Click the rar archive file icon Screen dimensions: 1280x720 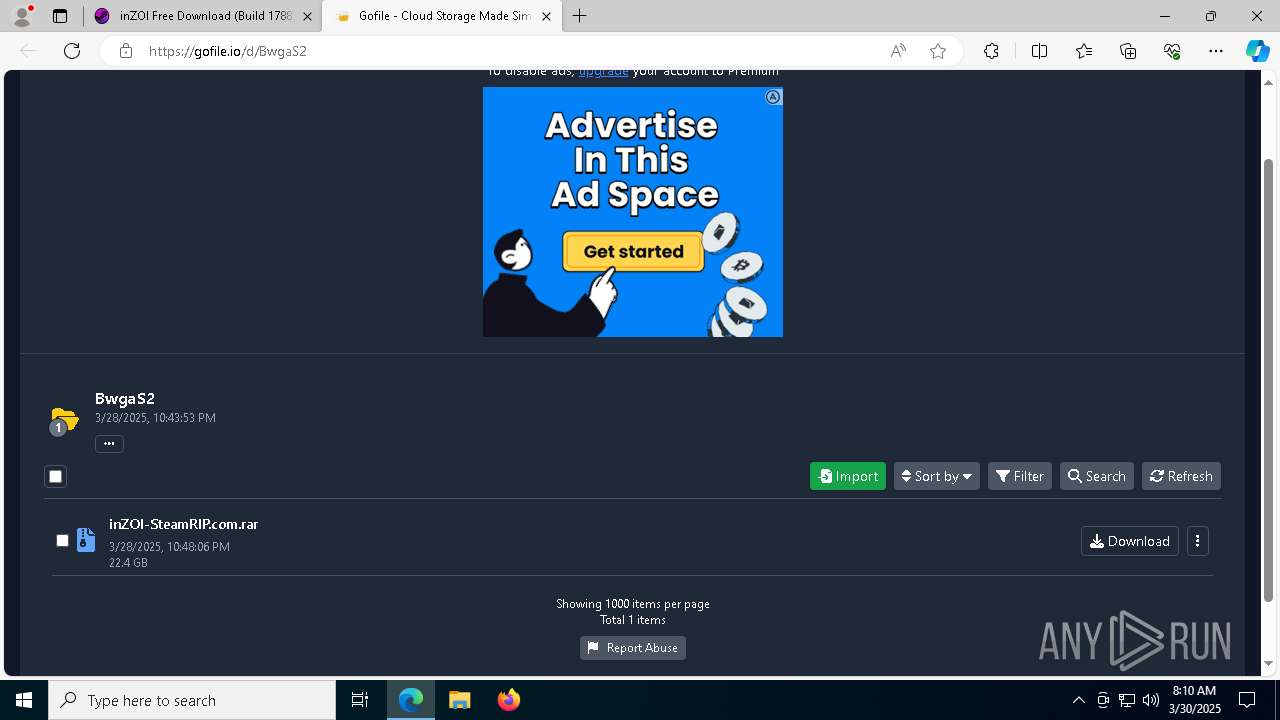[86, 541]
